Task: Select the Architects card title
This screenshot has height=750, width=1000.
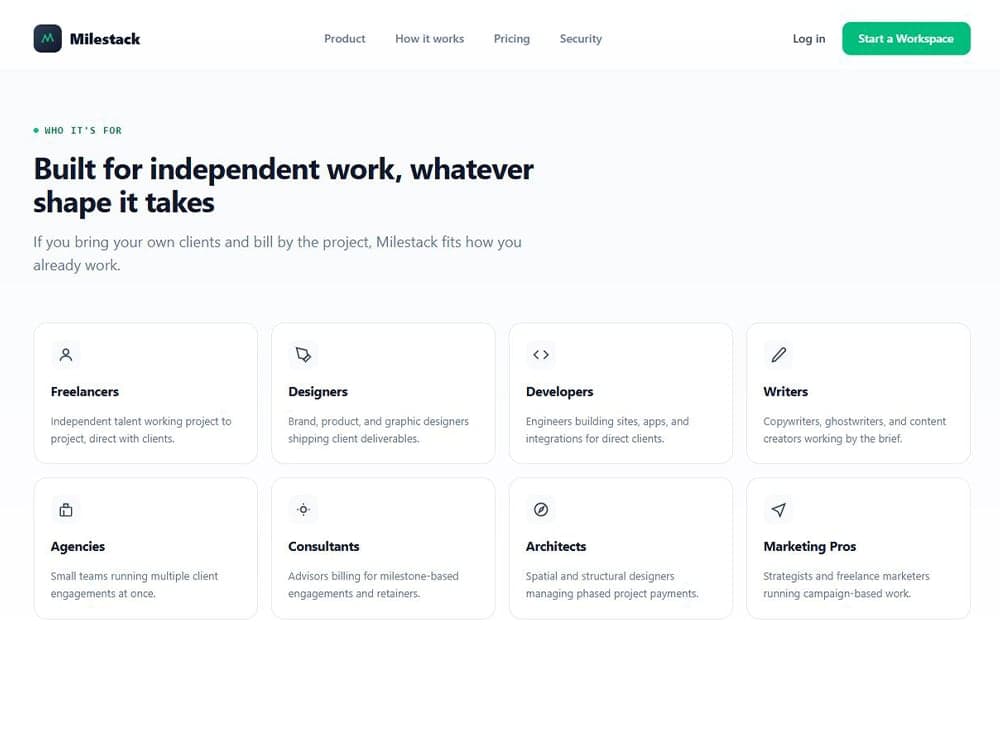Action: pyautogui.click(x=555, y=547)
